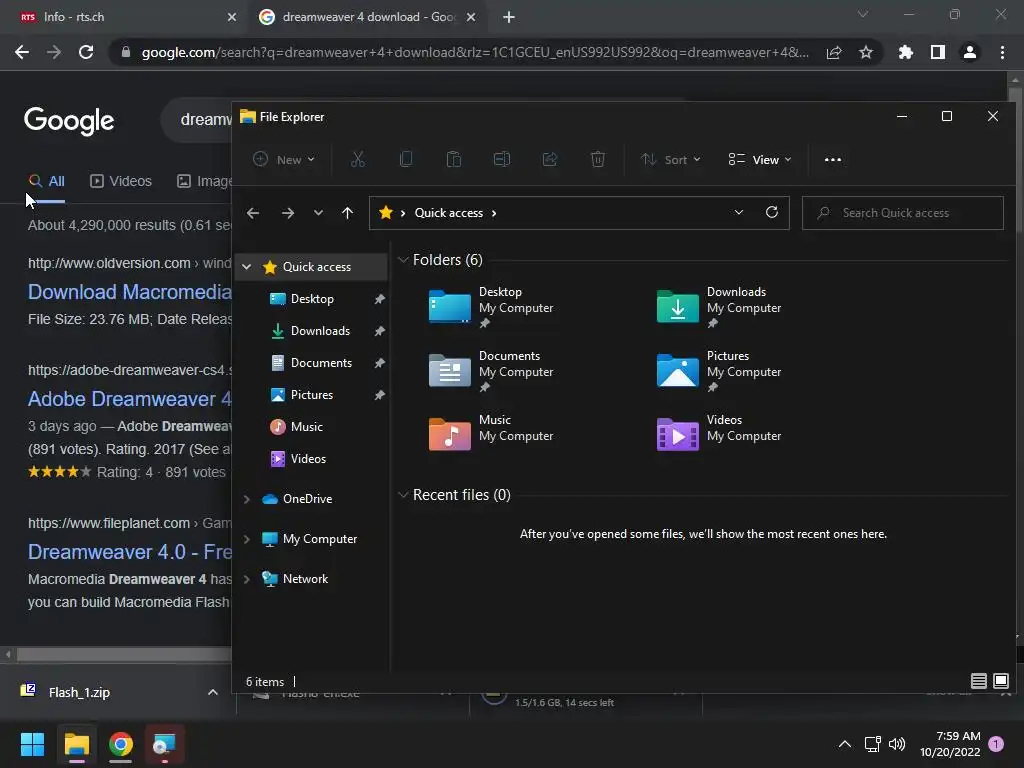The height and width of the screenshot is (768, 1024).
Task: Expand the Network tree node
Action: tap(246, 579)
